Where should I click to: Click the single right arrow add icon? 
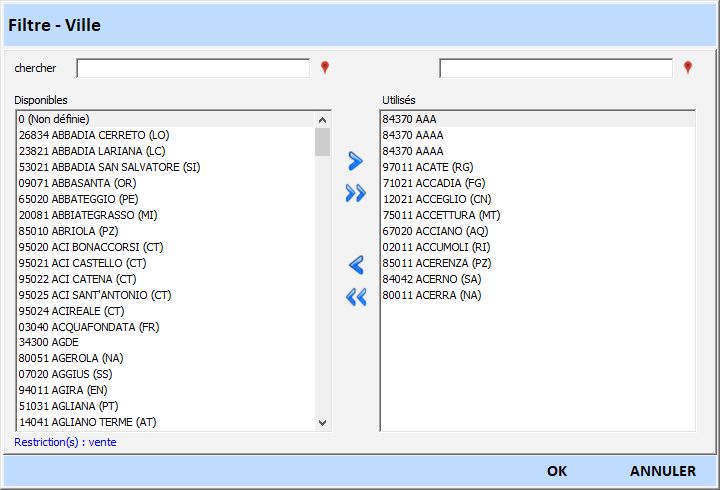[355, 162]
